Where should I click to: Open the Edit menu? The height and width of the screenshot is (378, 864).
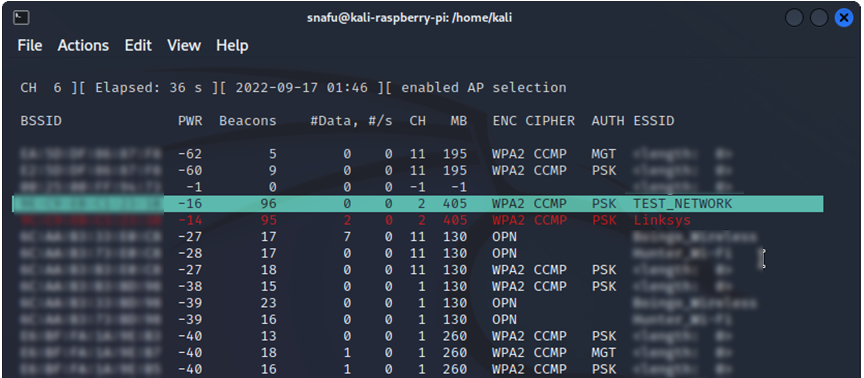point(138,45)
